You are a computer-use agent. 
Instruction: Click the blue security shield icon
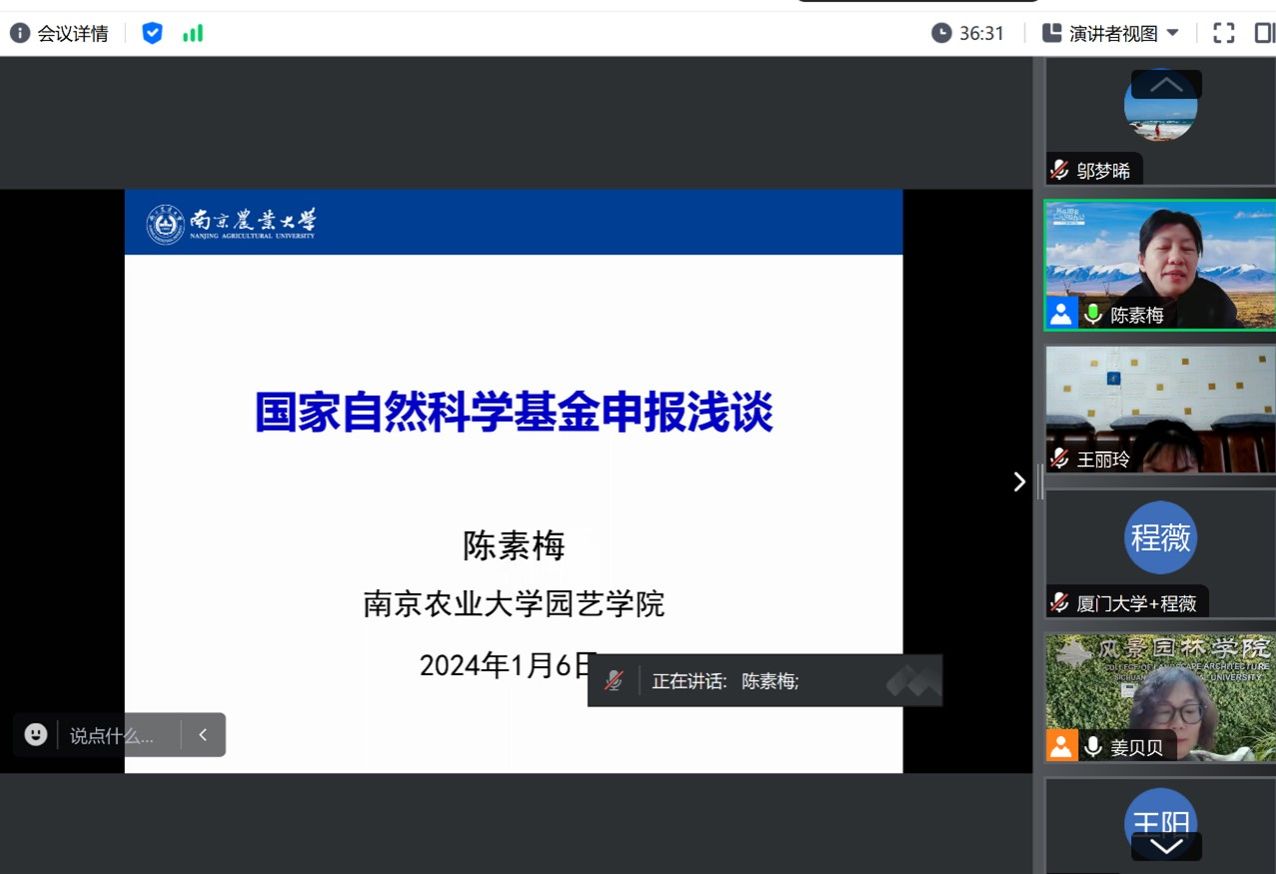click(152, 33)
